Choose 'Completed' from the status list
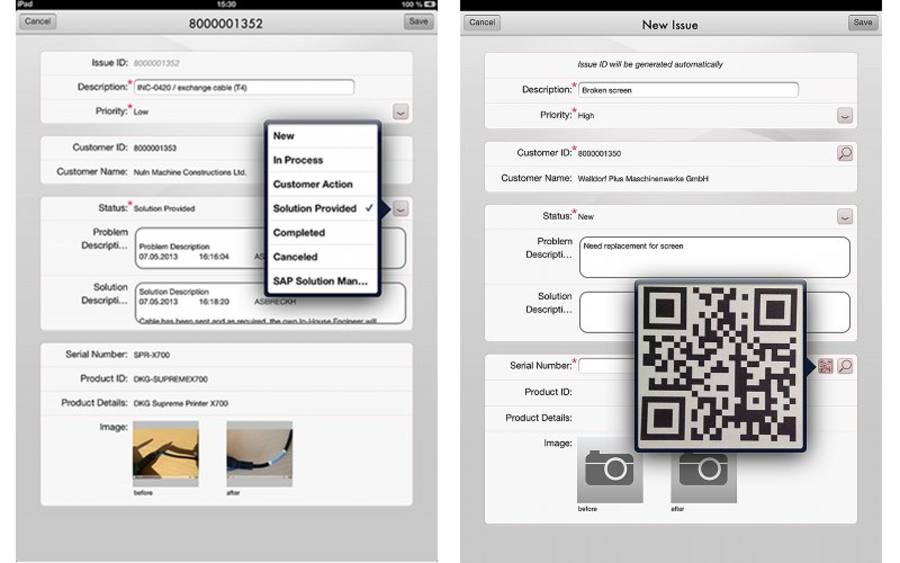 pyautogui.click(x=322, y=232)
